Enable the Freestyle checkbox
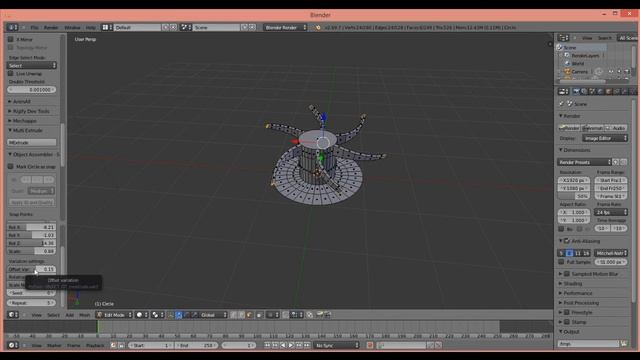The height and width of the screenshot is (360, 640). (567, 312)
